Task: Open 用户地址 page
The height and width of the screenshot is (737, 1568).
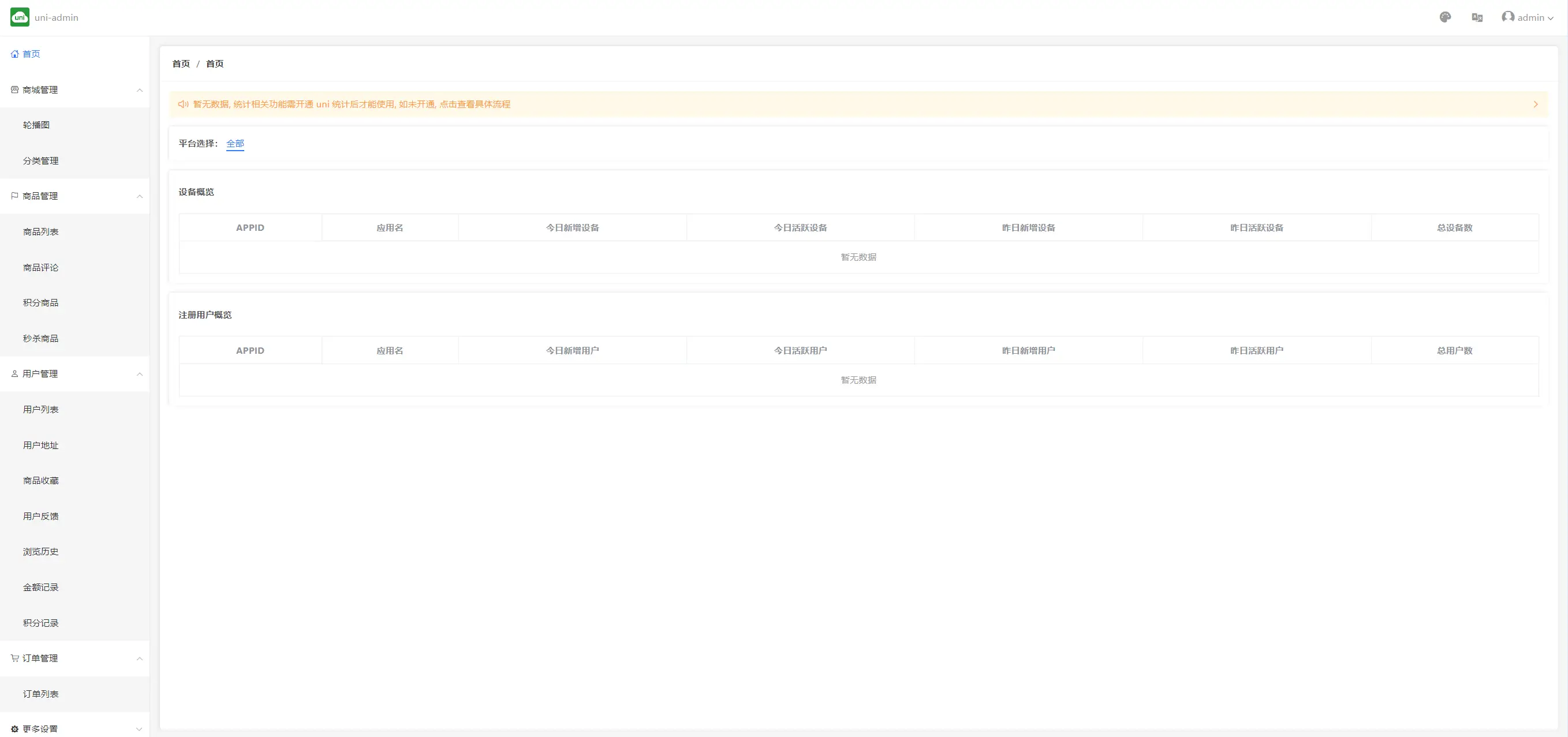Action: point(75,445)
